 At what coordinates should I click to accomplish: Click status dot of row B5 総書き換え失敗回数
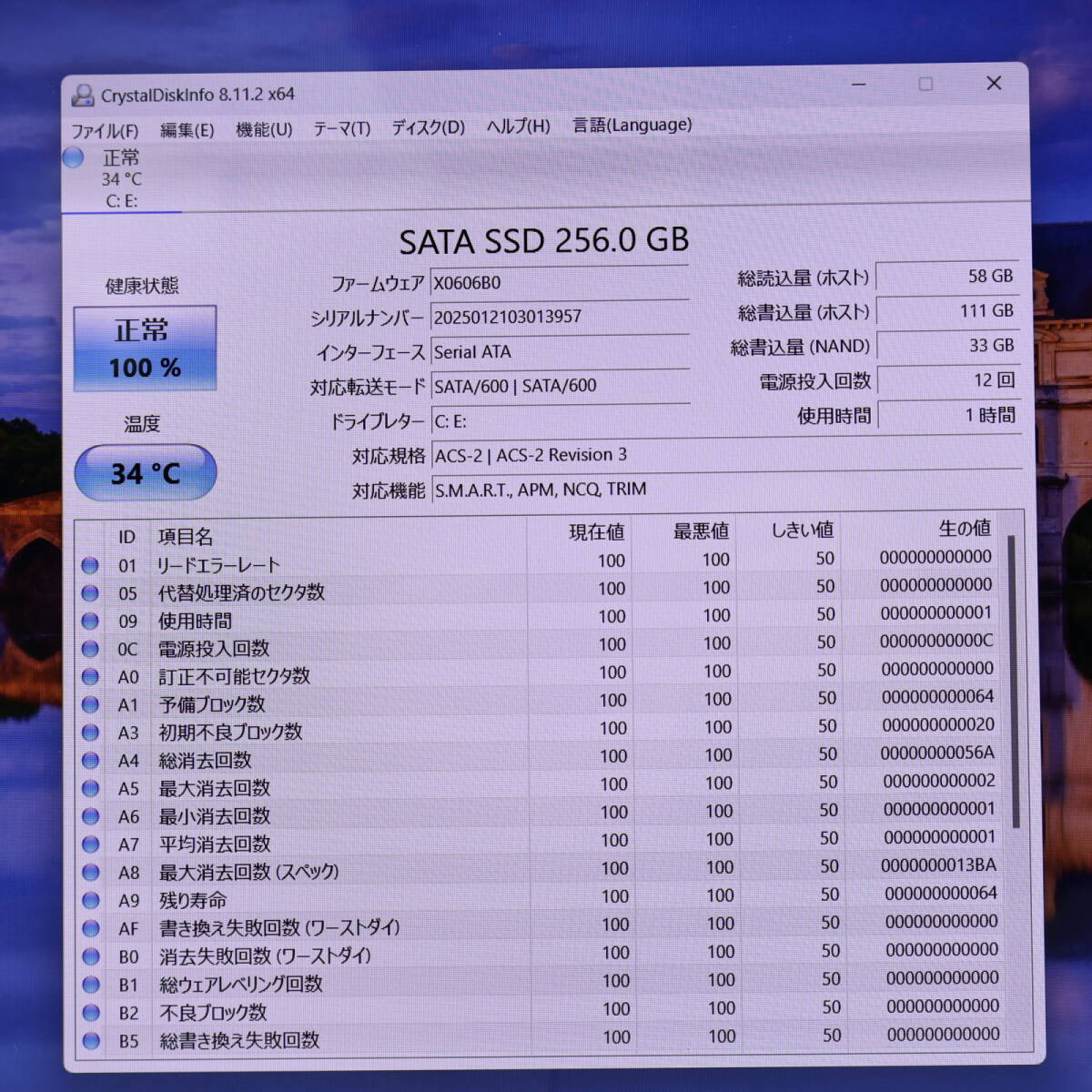click(90, 1041)
